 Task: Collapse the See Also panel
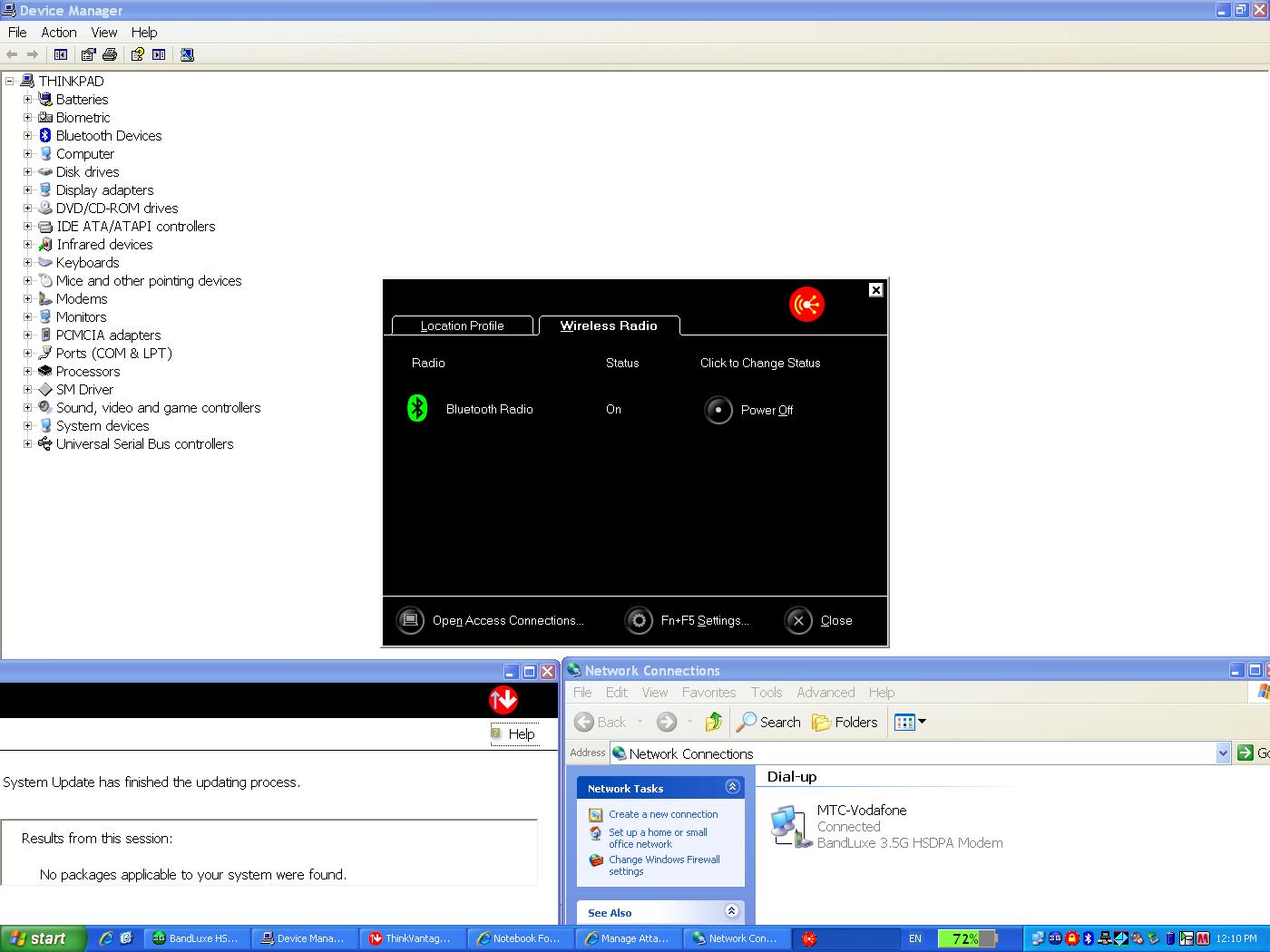pyautogui.click(x=732, y=911)
